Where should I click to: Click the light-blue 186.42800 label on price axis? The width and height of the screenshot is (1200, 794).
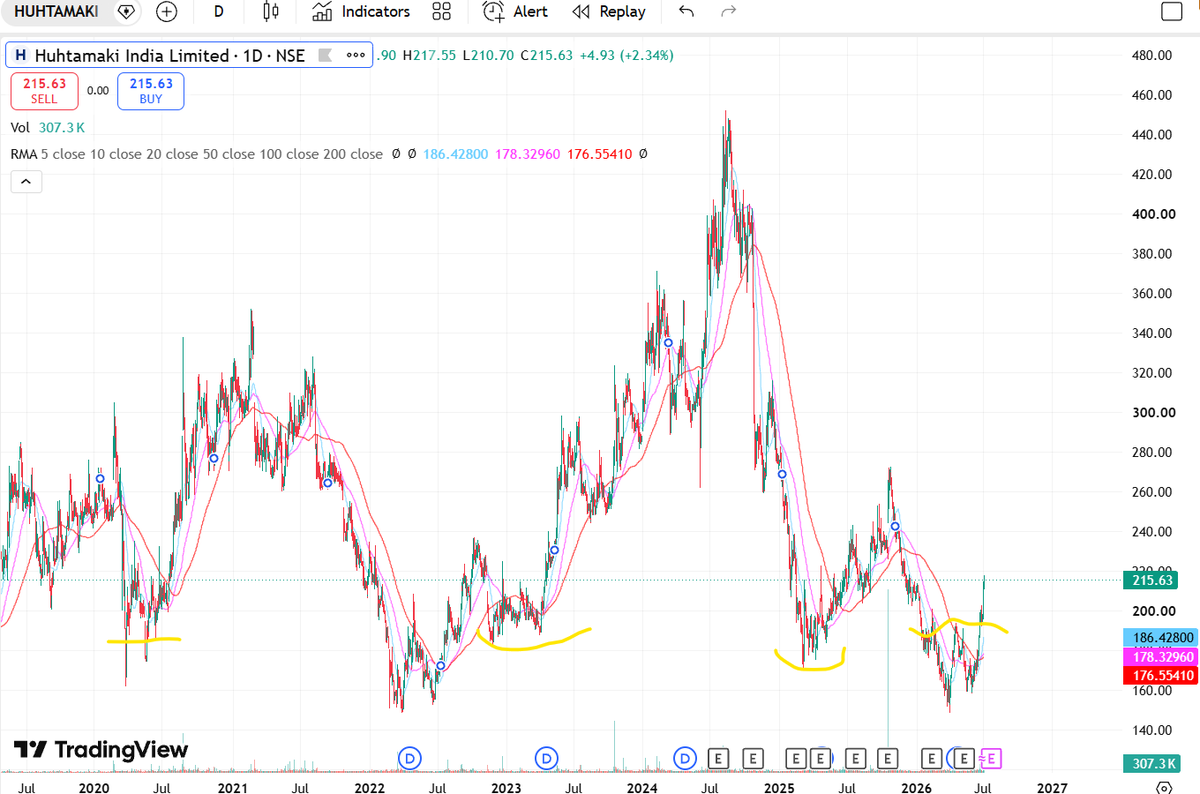(x=1159, y=637)
